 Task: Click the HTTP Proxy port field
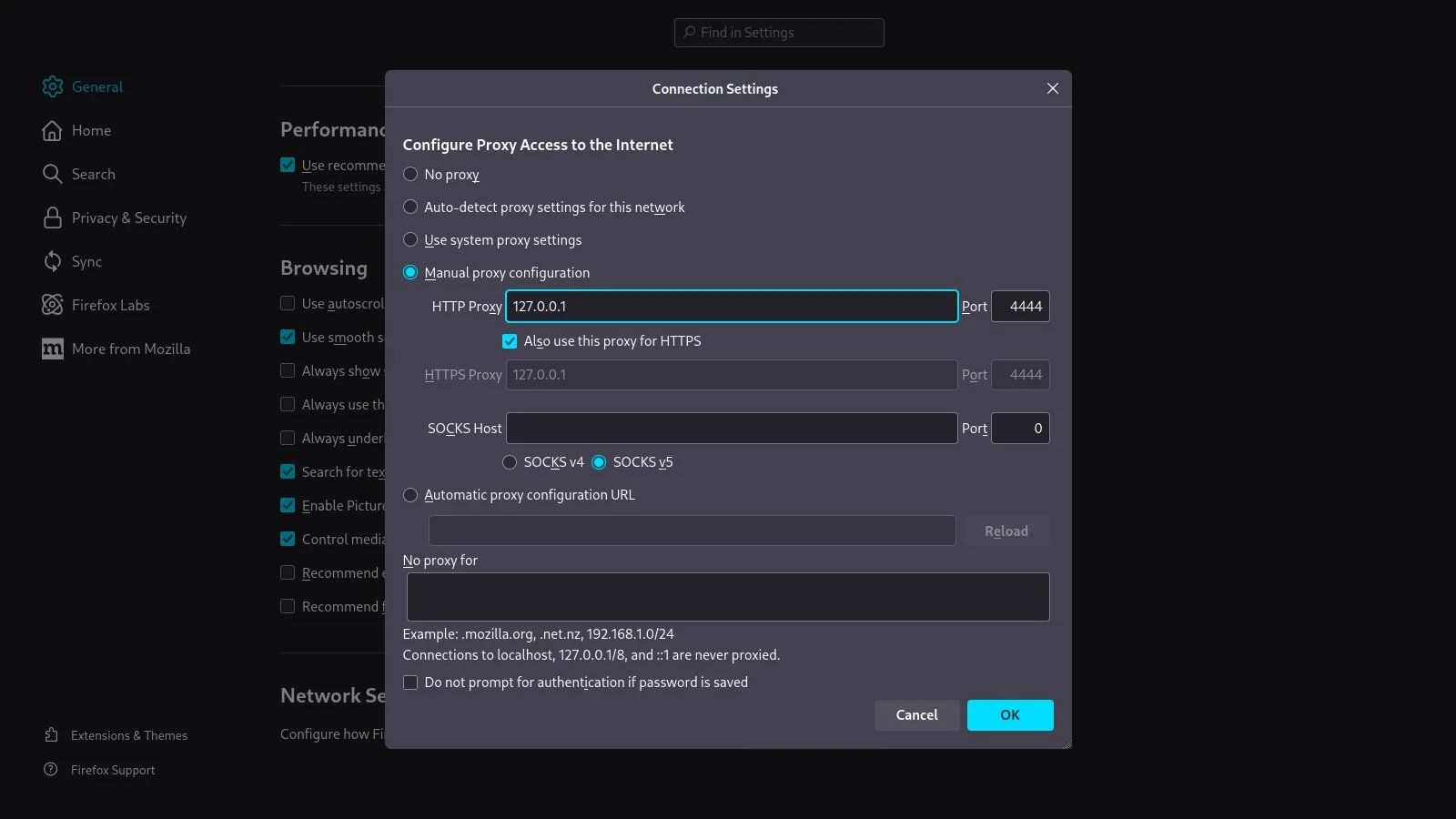1020,307
